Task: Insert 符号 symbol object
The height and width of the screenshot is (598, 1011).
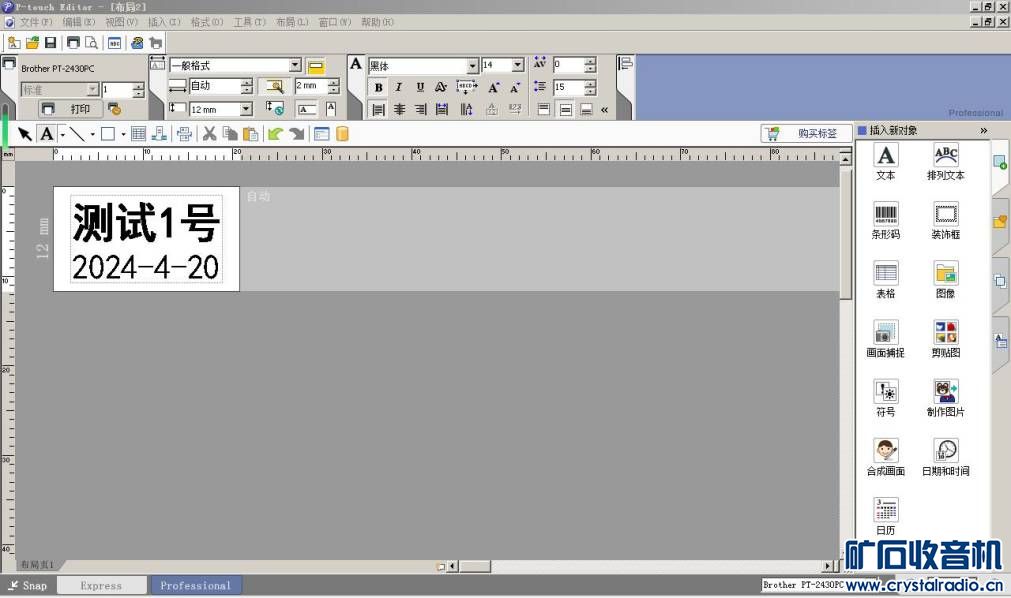Action: coord(885,398)
